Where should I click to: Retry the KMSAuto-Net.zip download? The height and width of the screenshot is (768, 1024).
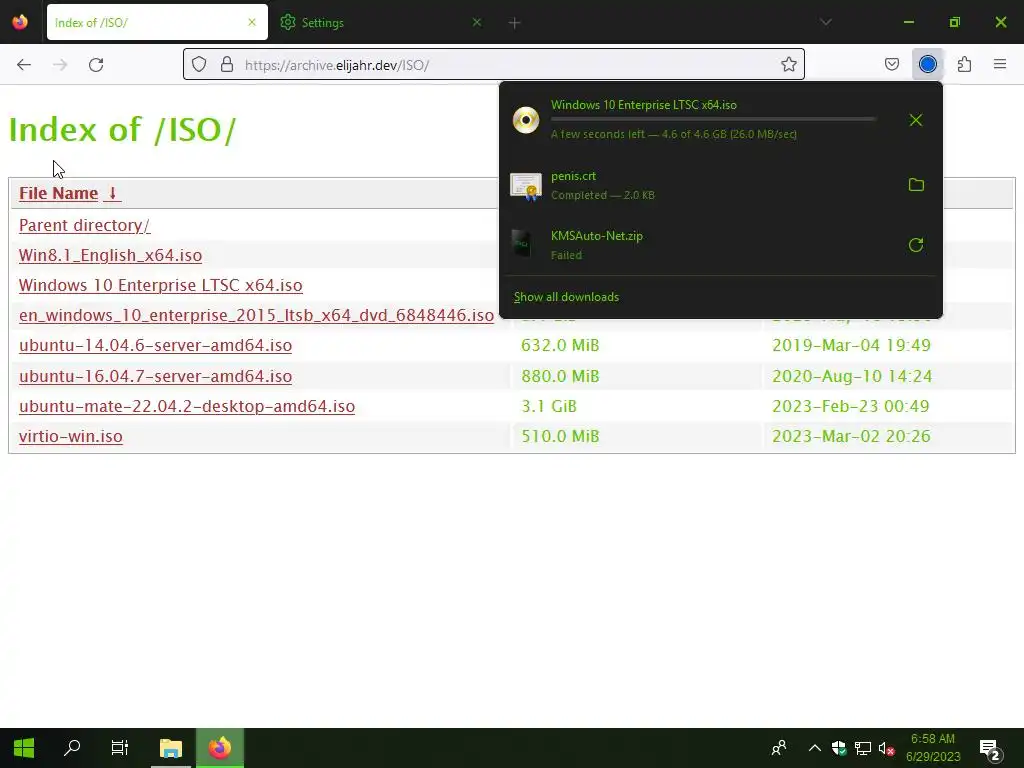click(x=916, y=245)
